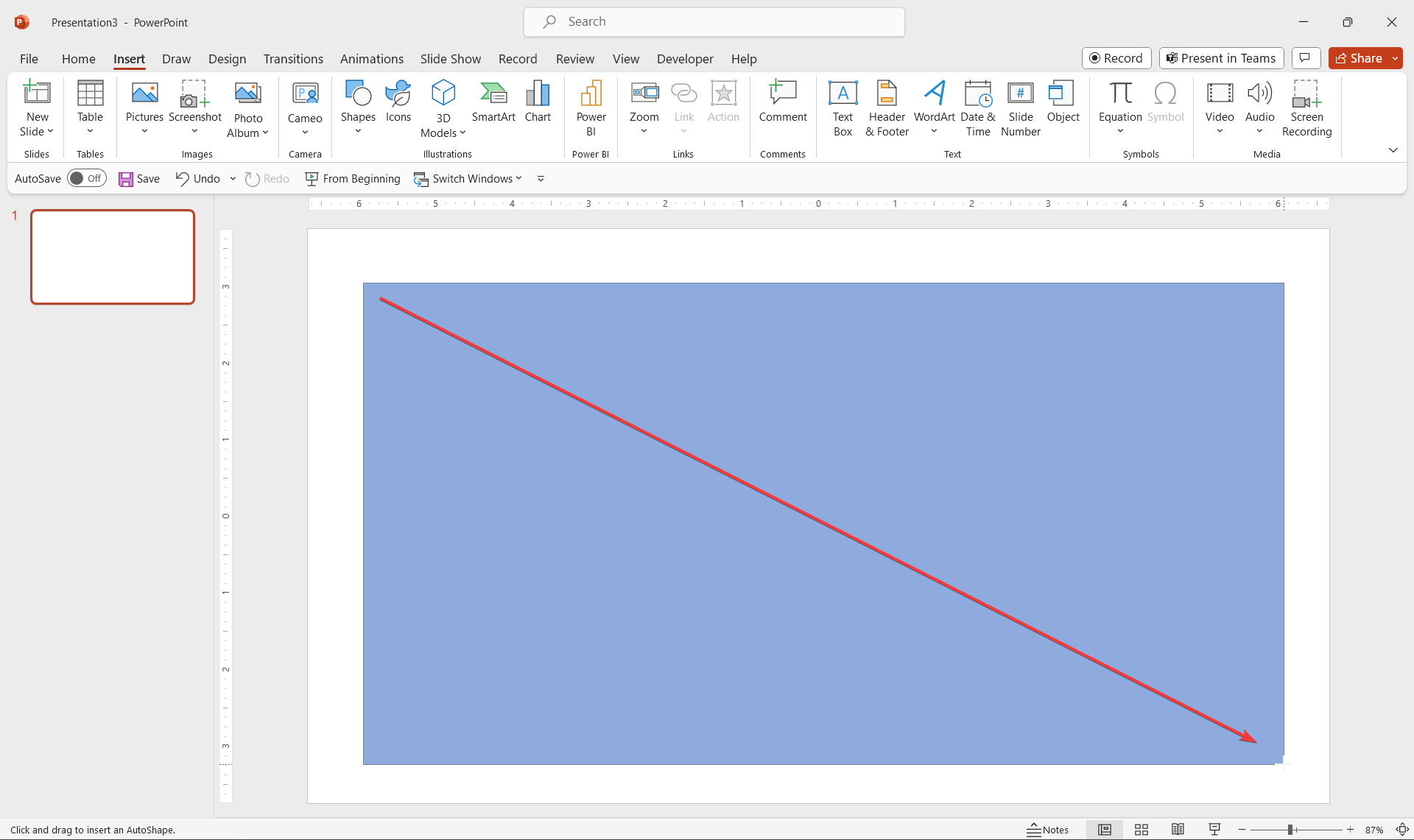Viewport: 1414px width, 840px height.
Task: Collapse the ribbon with chevron
Action: (x=1393, y=150)
